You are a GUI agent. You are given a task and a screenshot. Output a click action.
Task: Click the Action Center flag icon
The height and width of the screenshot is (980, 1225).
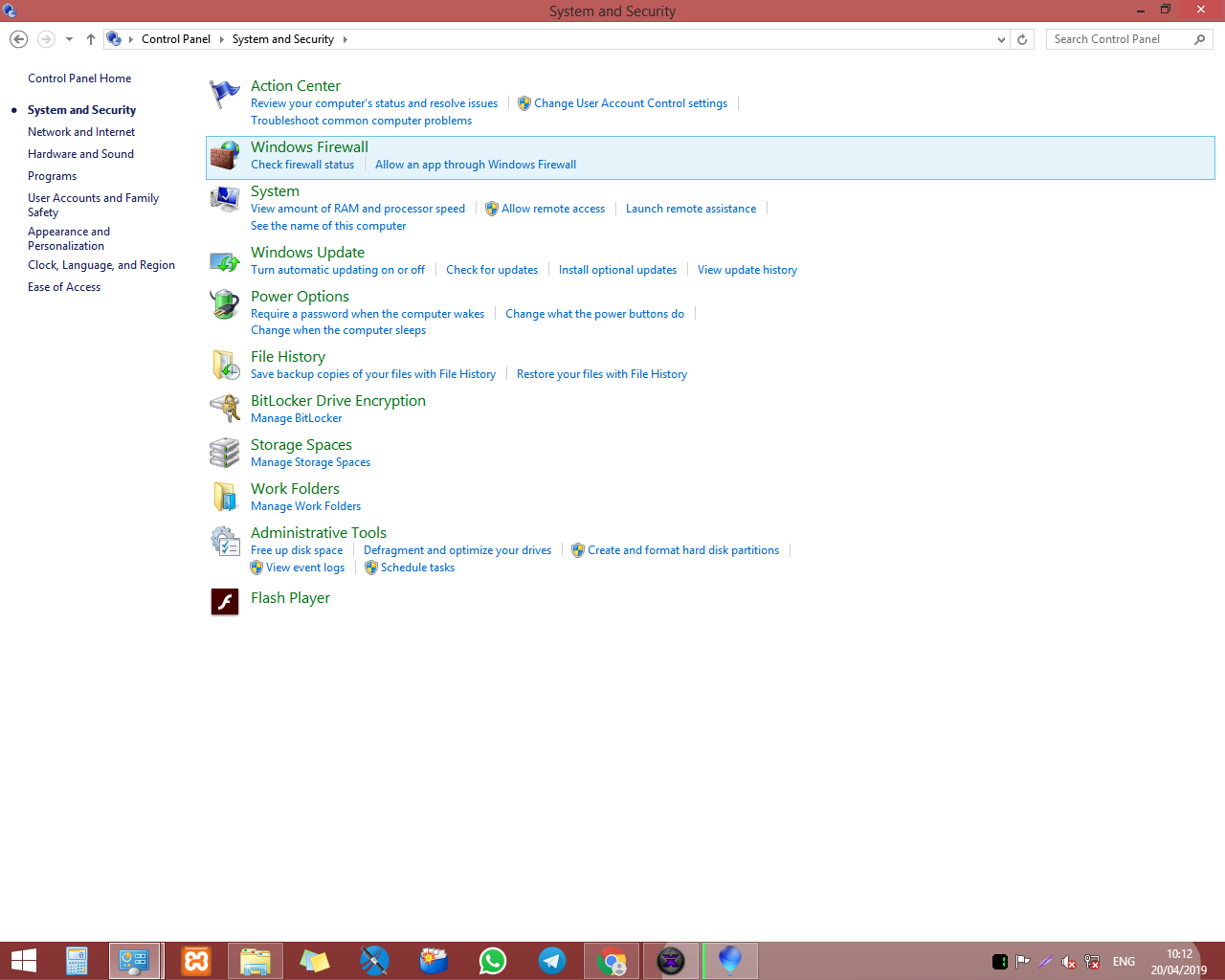225,94
